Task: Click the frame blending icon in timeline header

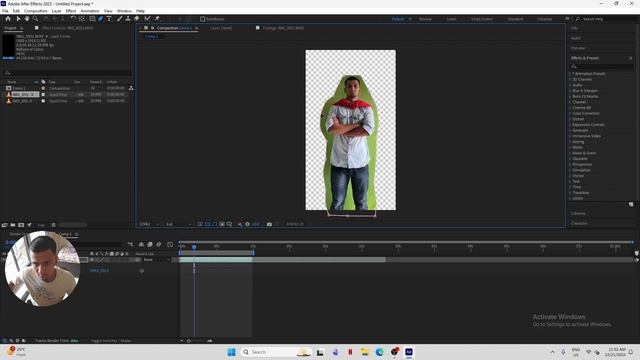Action: tap(150, 244)
